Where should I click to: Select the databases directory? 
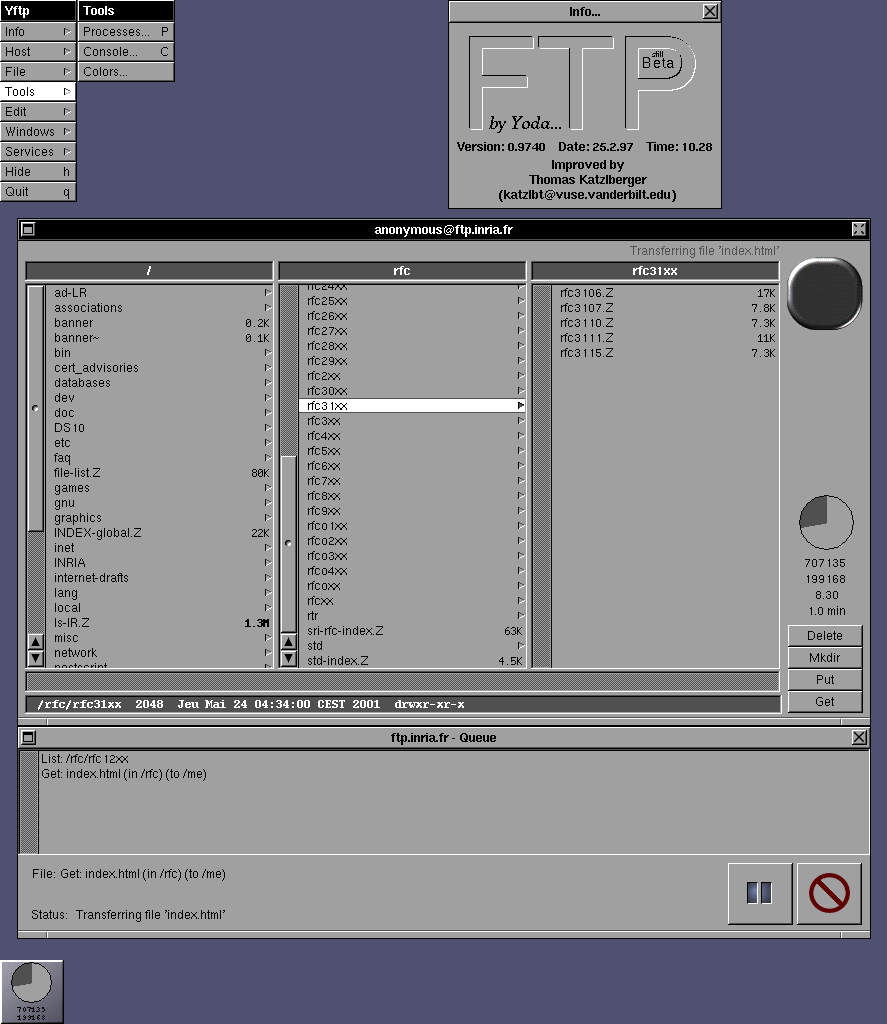click(159, 383)
